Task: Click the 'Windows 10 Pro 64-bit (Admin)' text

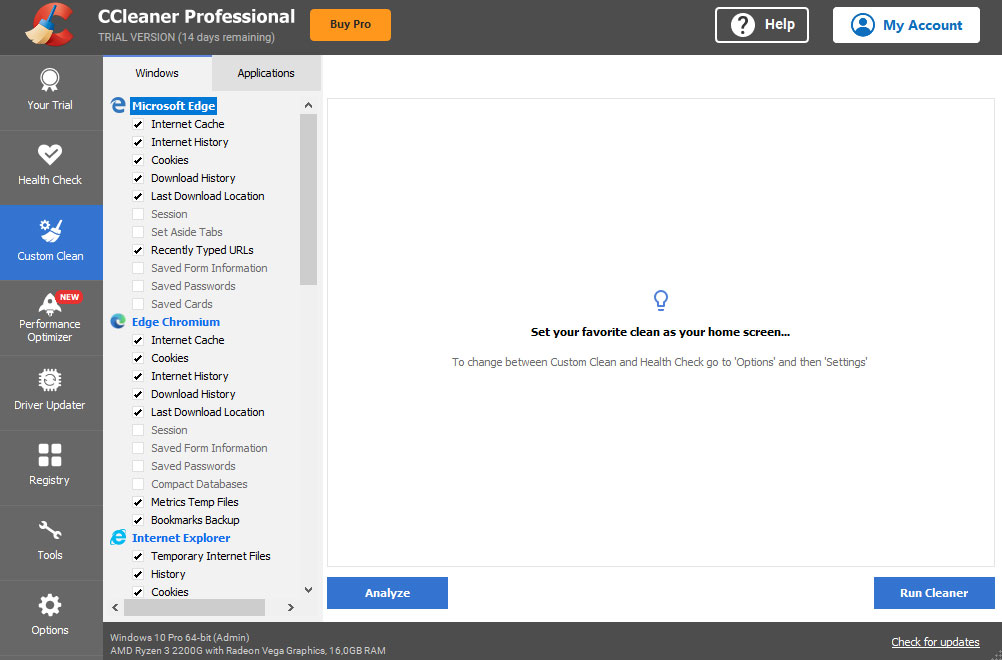Action: click(x=180, y=637)
